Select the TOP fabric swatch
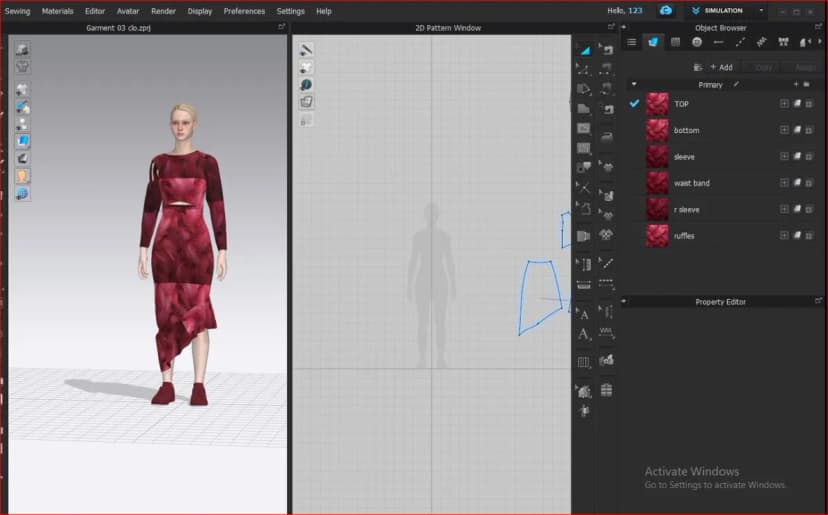Image resolution: width=828 pixels, height=515 pixels. pos(657,104)
